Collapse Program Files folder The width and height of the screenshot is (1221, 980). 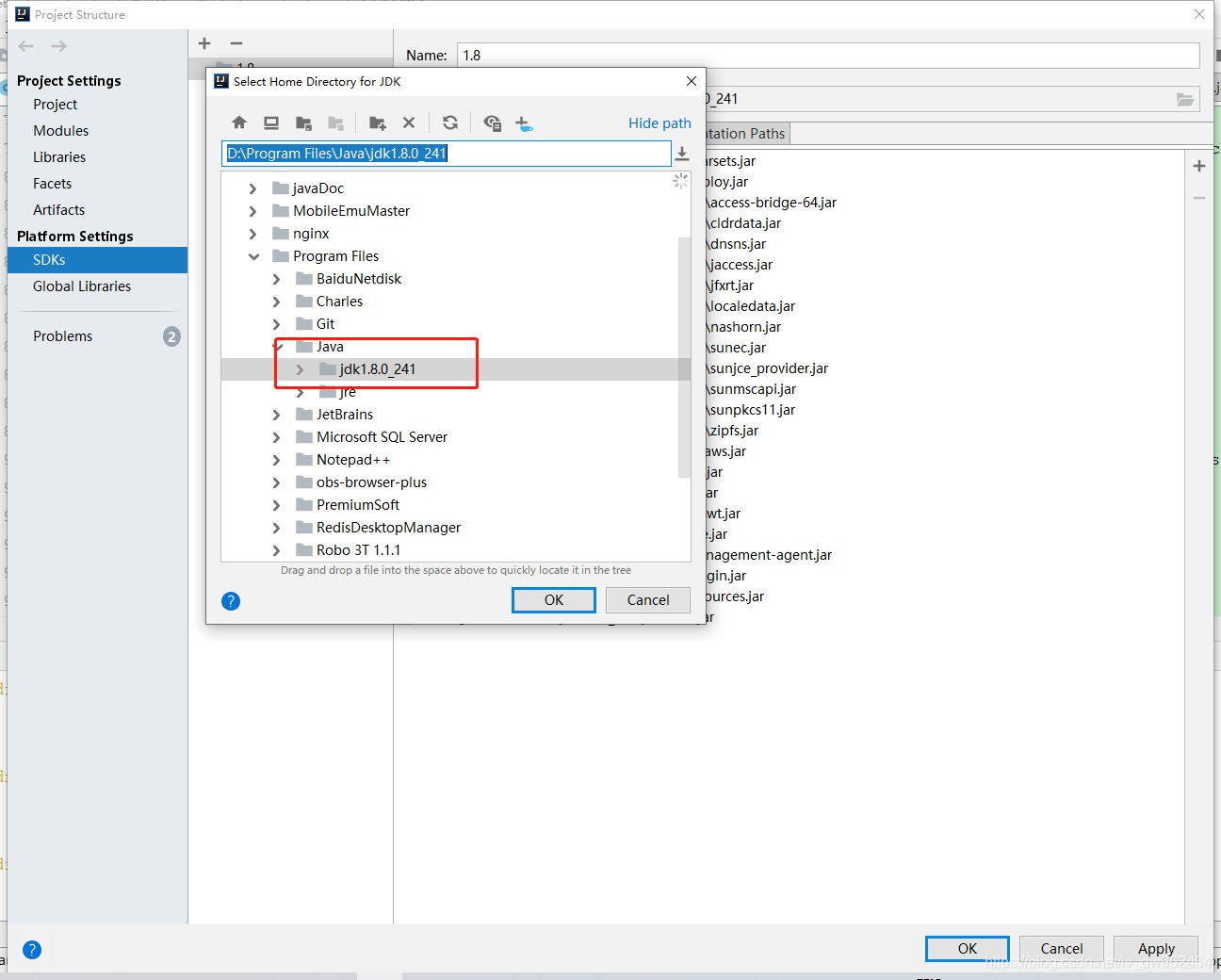point(253,256)
